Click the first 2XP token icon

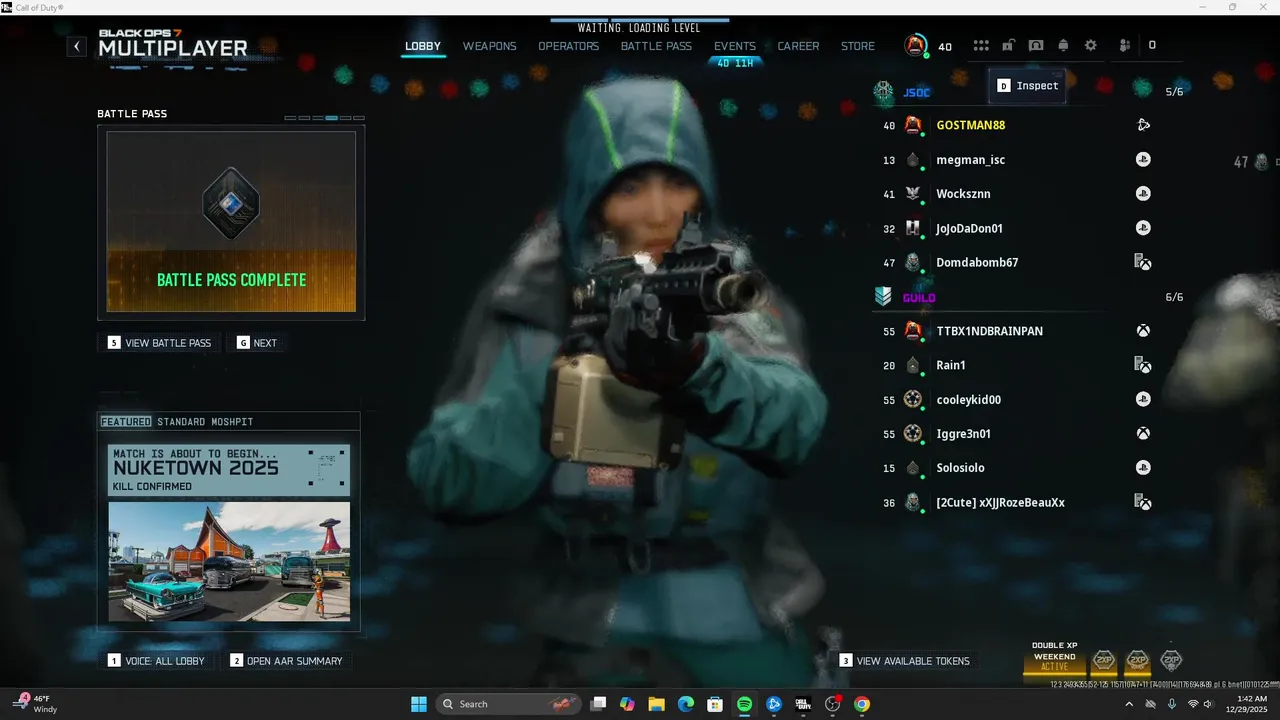(1104, 660)
